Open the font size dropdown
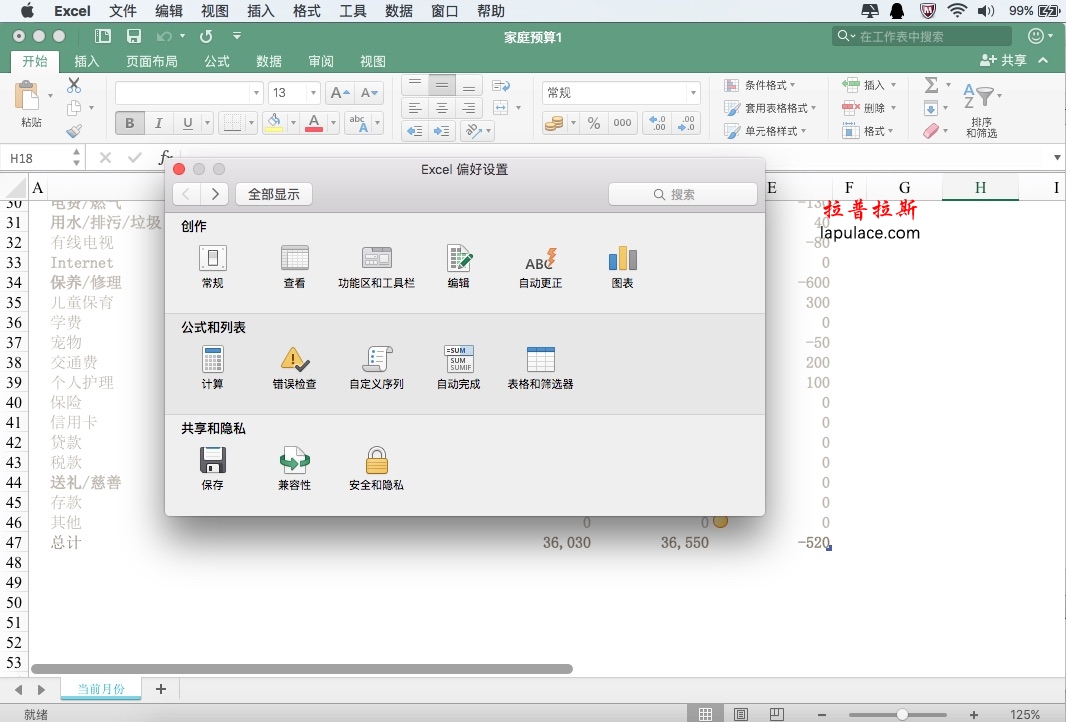This screenshot has width=1066, height=722. pos(313,93)
